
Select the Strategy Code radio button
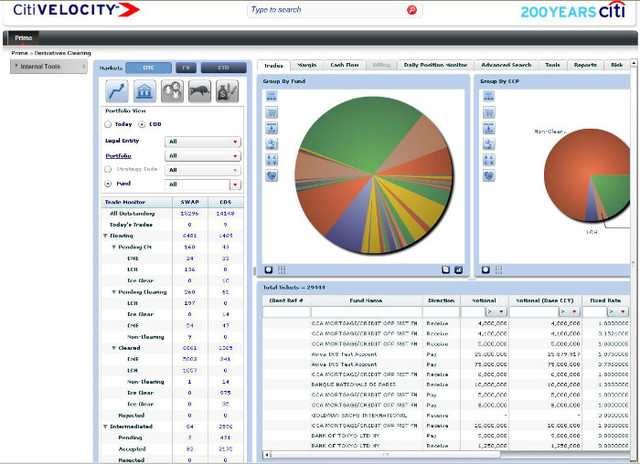click(x=108, y=169)
